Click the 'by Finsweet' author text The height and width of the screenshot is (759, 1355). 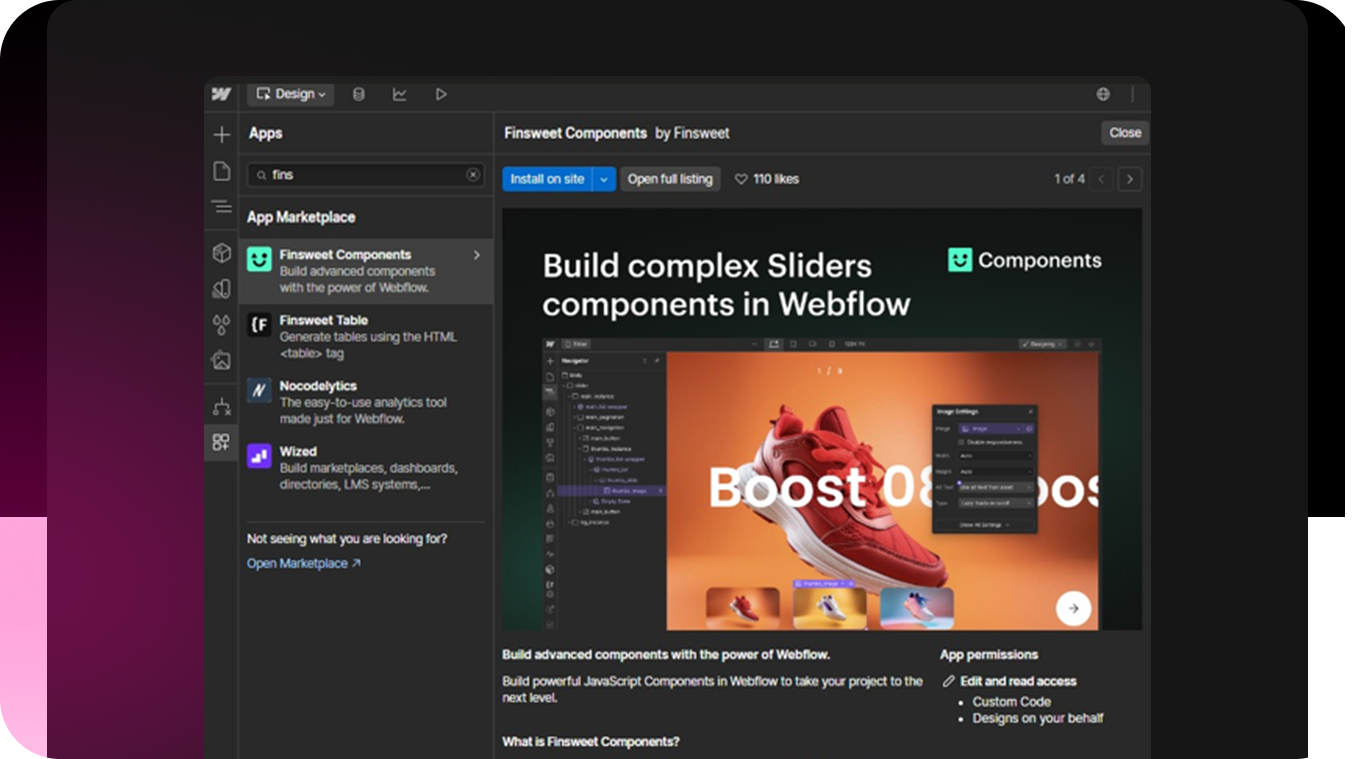point(692,133)
